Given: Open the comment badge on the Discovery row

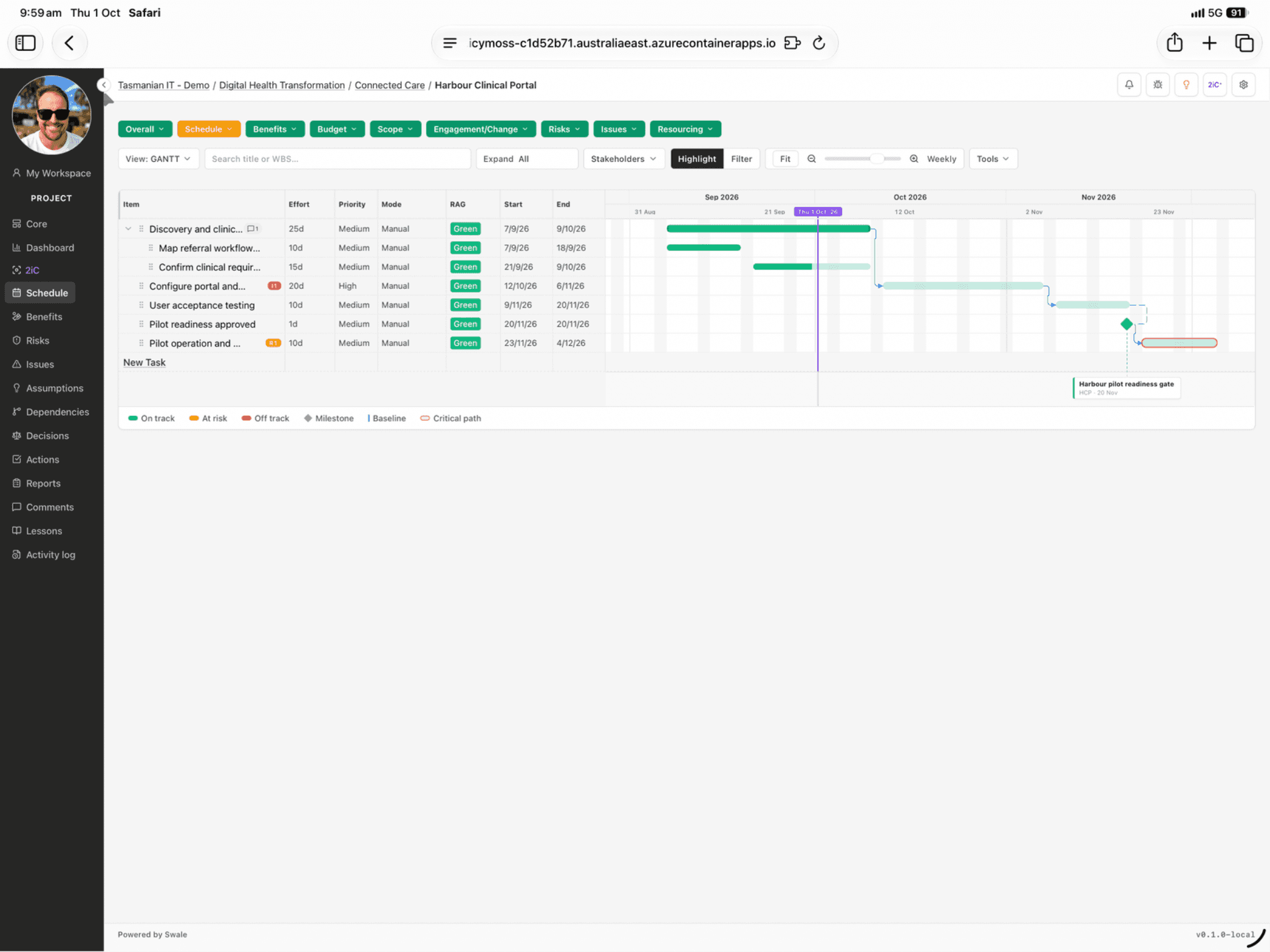Looking at the screenshot, I should (252, 229).
